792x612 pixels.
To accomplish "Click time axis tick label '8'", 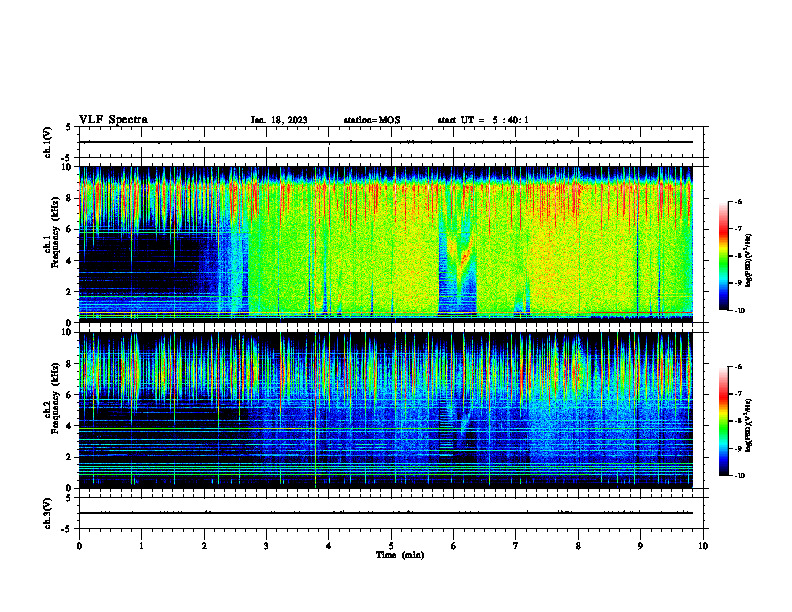I will (578, 546).
